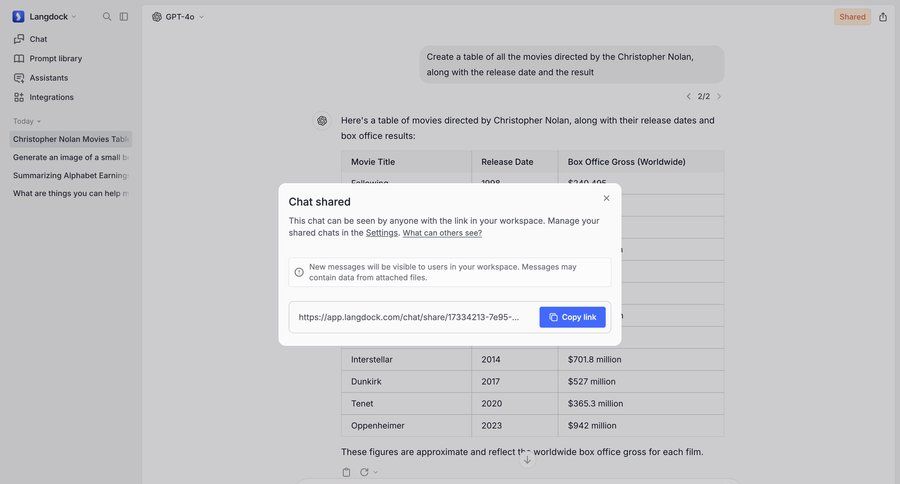This screenshot has width=900, height=484.
Task: Click the '$942 million' cell
Action: pos(641,425)
